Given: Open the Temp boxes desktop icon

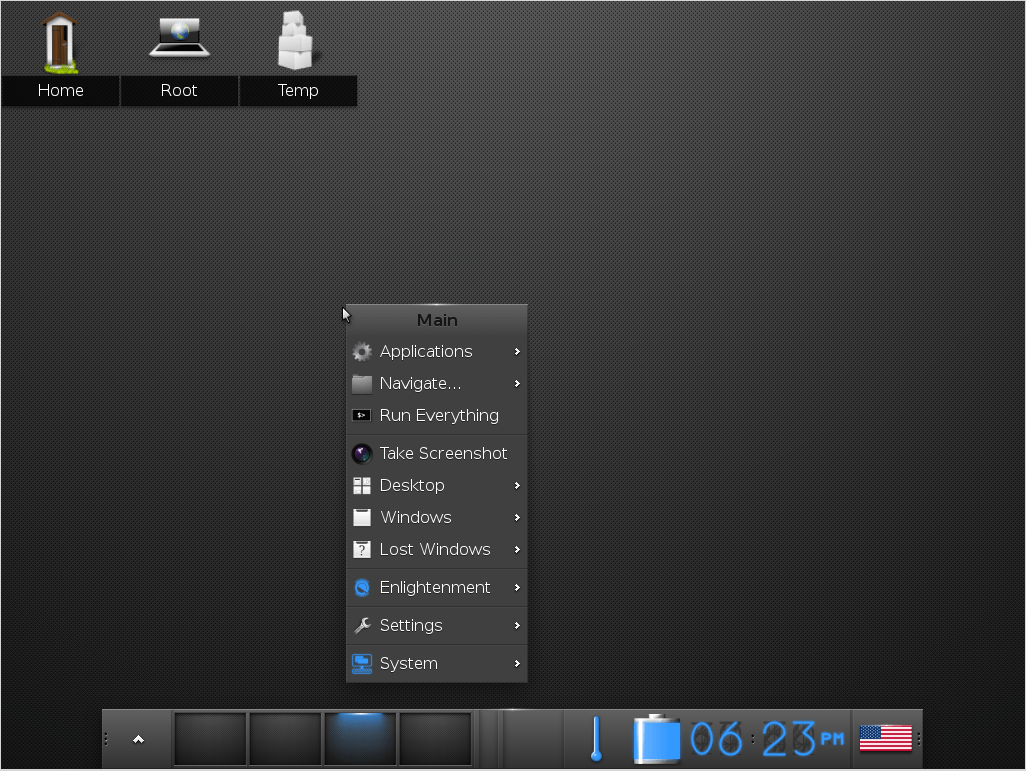Looking at the screenshot, I should click(x=295, y=40).
